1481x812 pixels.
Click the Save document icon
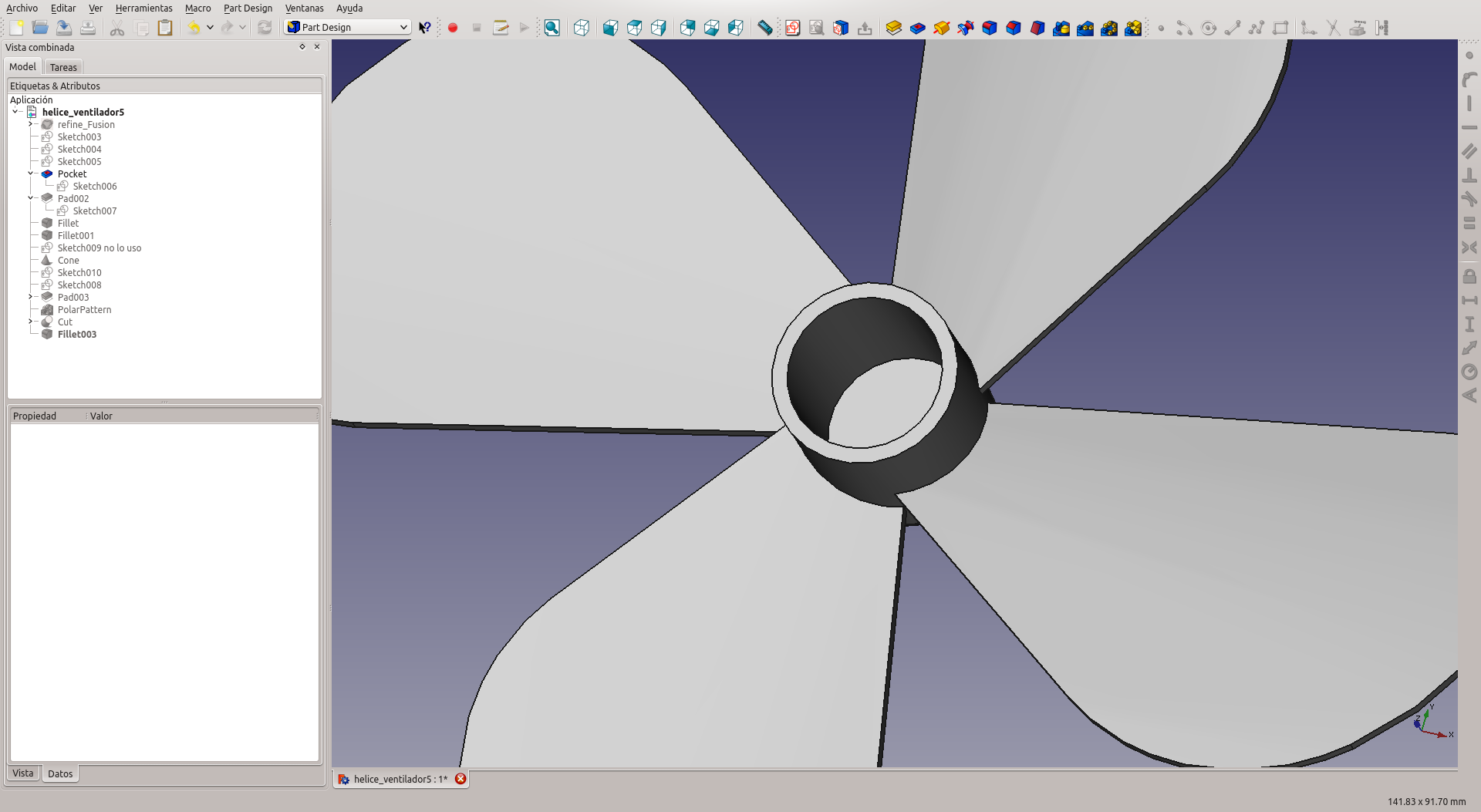tap(64, 28)
